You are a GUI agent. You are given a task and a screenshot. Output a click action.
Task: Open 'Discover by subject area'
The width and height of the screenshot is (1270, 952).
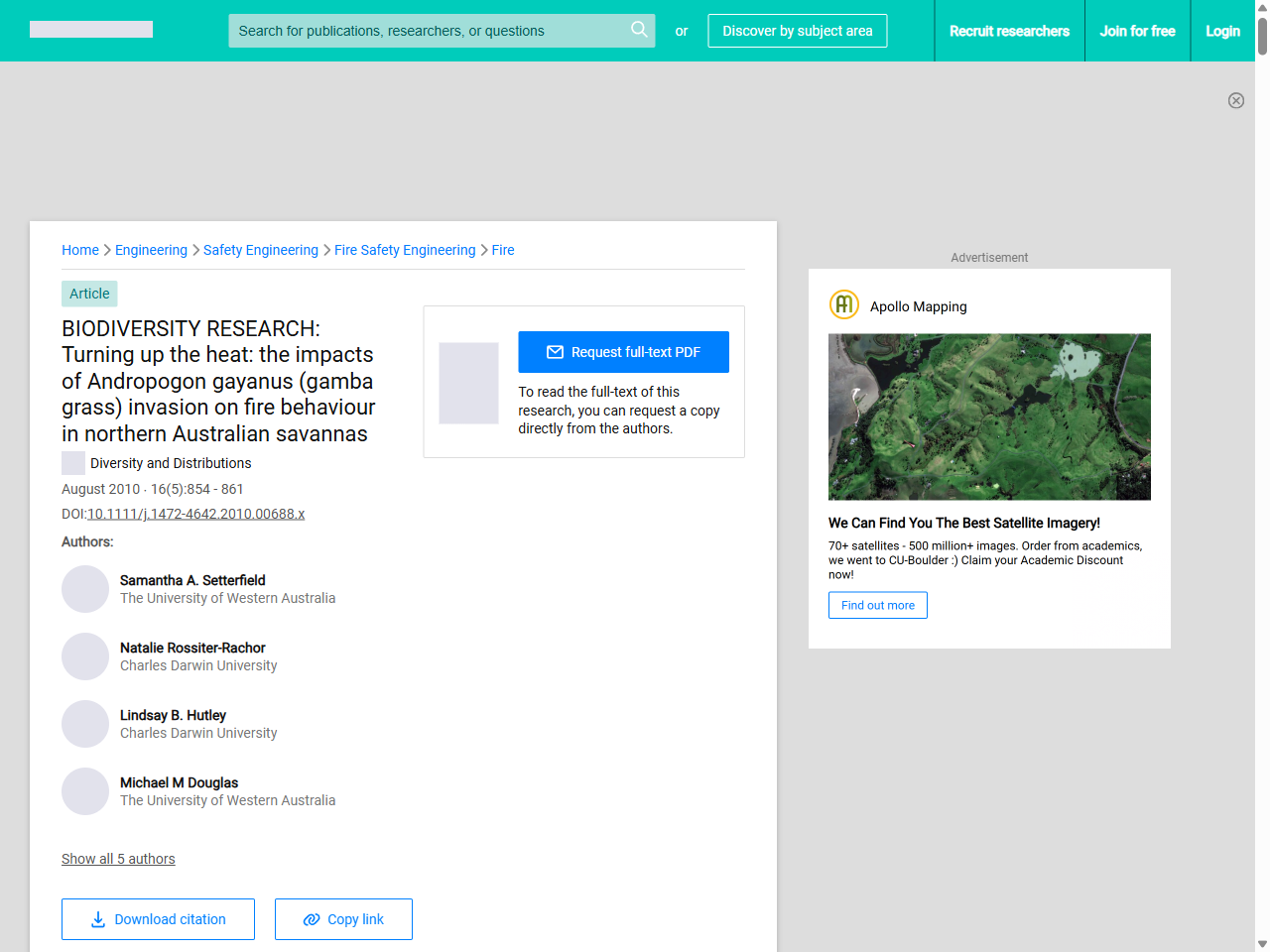[797, 31]
